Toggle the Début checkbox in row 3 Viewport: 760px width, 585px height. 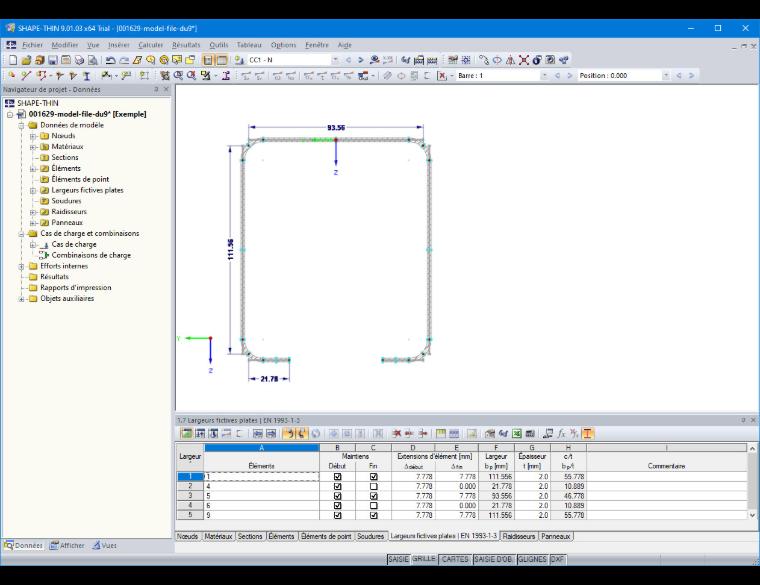337,496
